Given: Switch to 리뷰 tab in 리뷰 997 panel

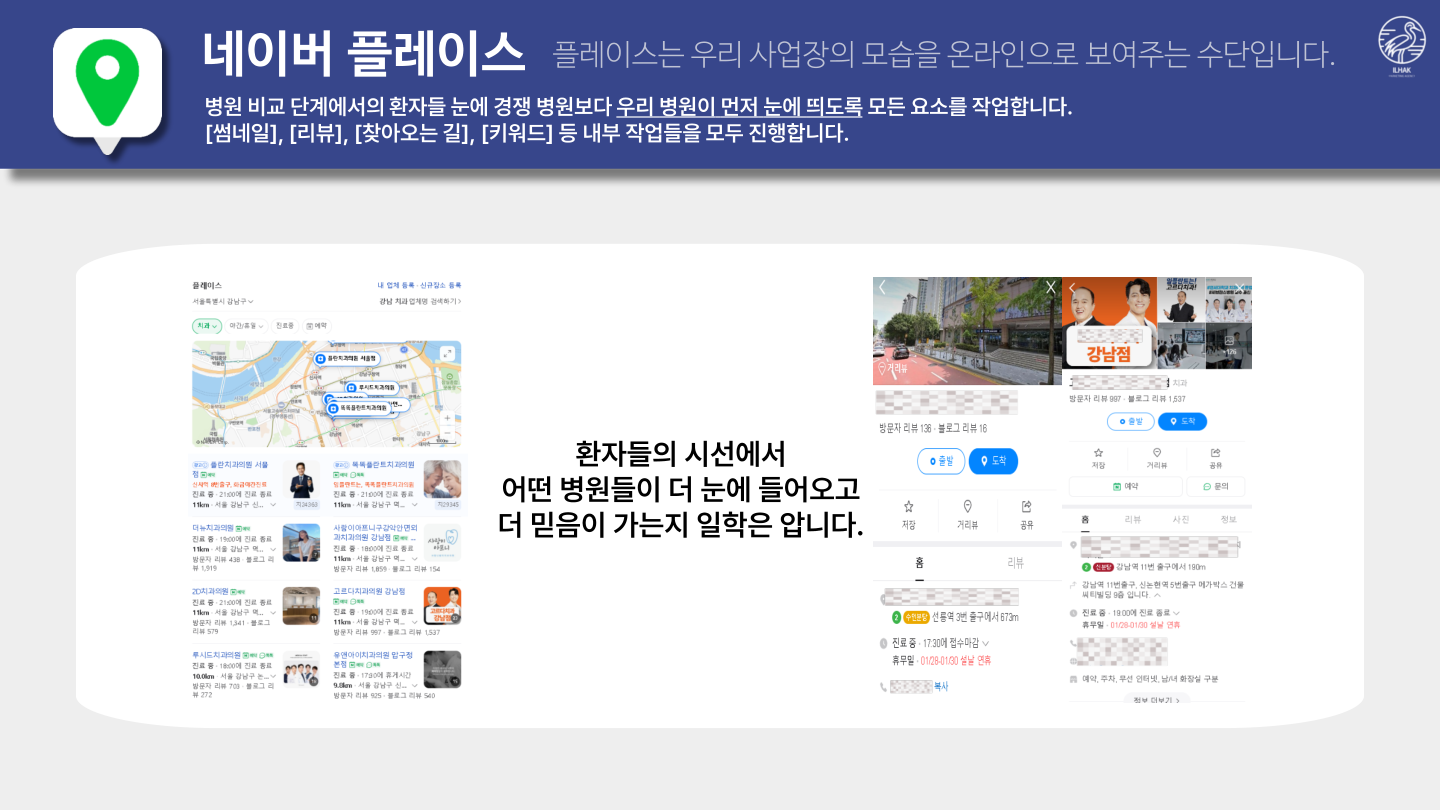Looking at the screenshot, I should (x=1133, y=519).
